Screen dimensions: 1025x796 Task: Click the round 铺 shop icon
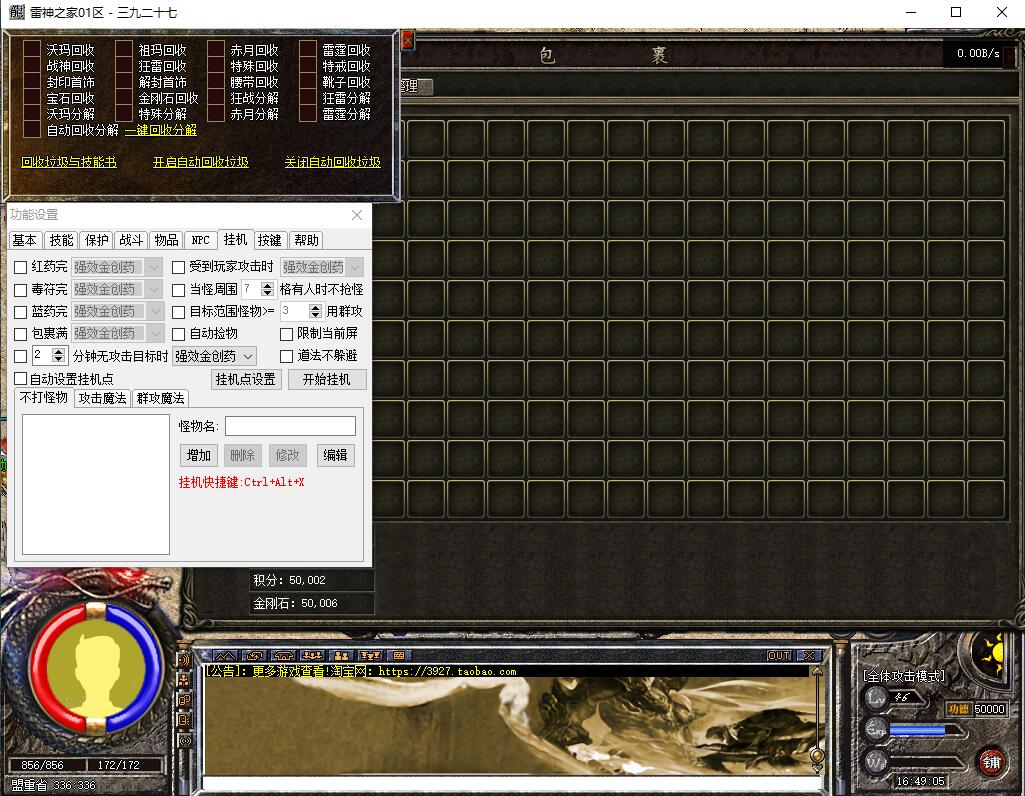pos(991,761)
